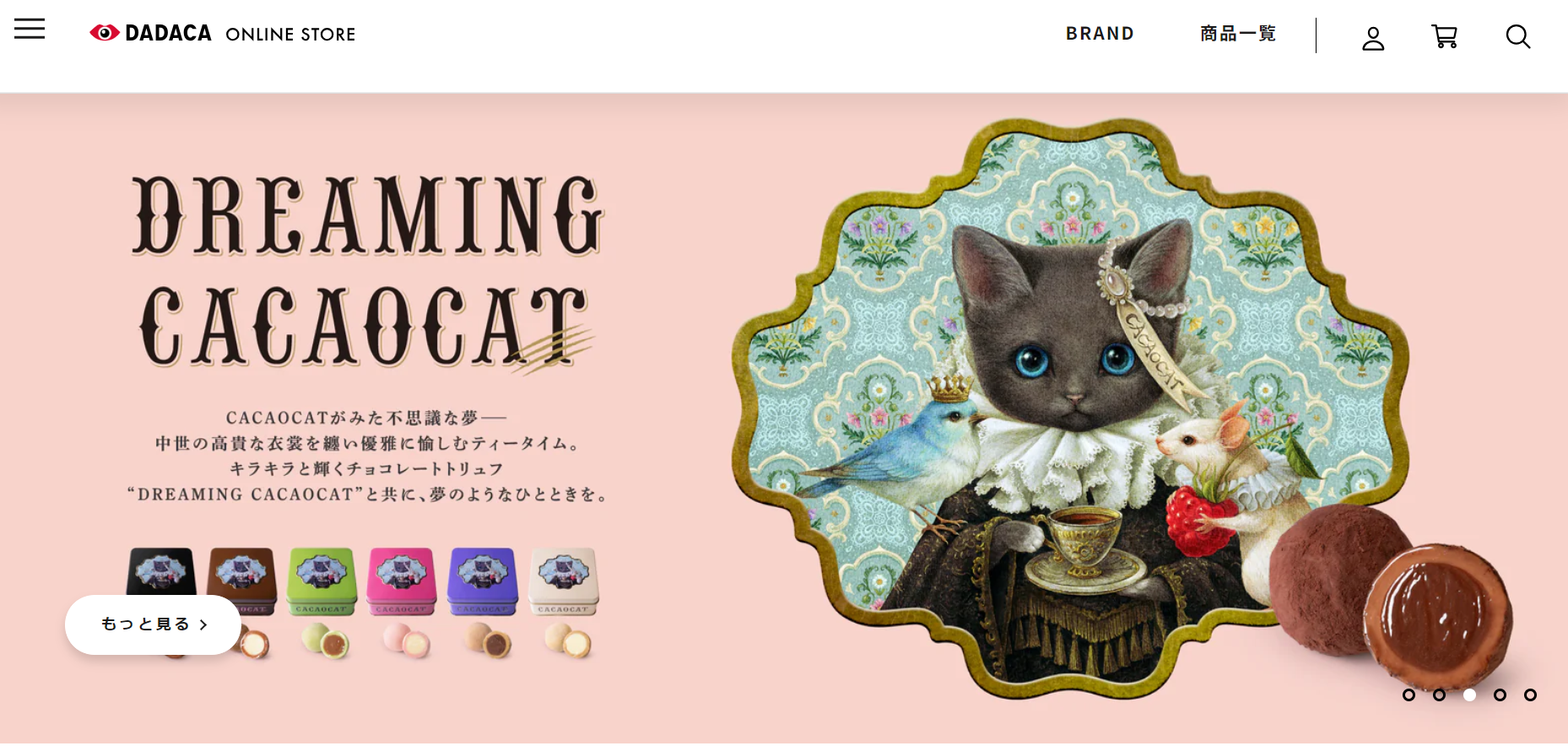Click the もっと見る button

coord(153,624)
